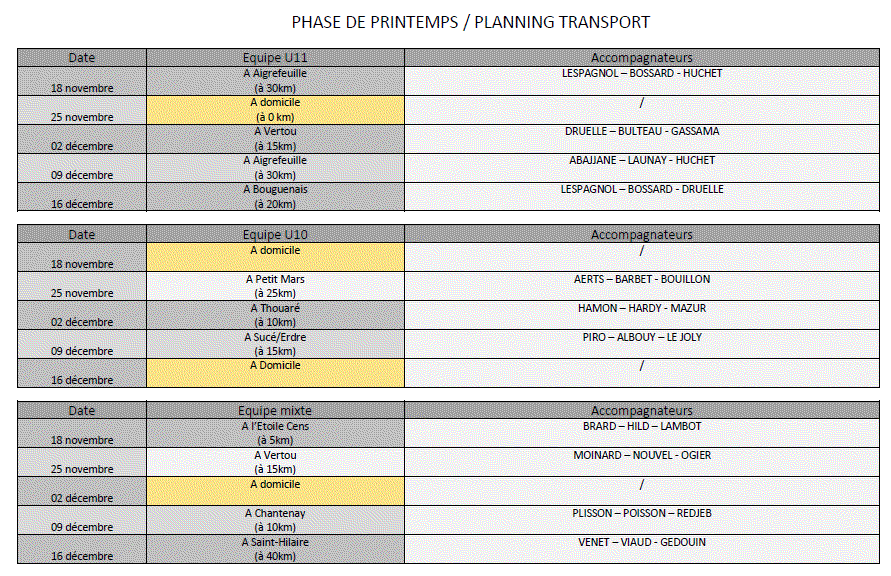Select the "BRARD – HILD – LAMBOT" cell
891x576 pixels.
pos(641,427)
